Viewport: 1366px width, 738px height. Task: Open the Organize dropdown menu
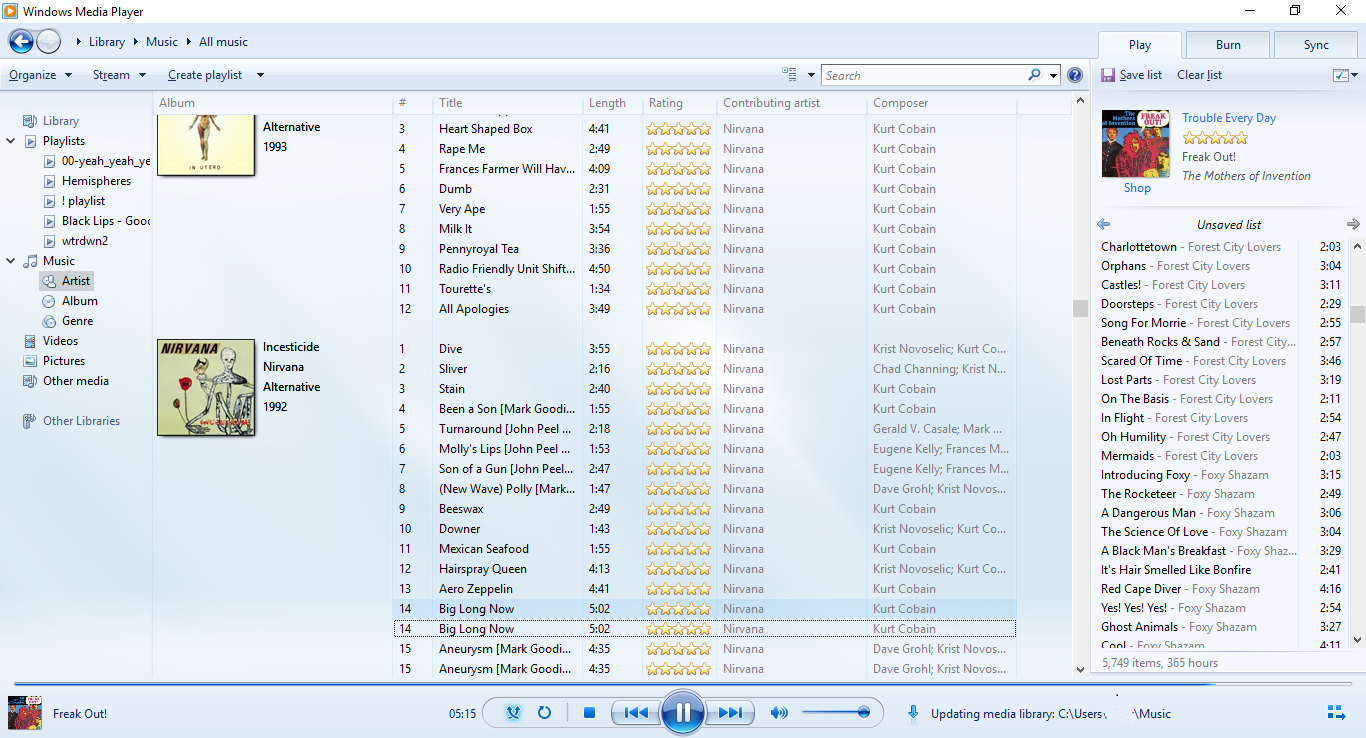tap(40, 75)
